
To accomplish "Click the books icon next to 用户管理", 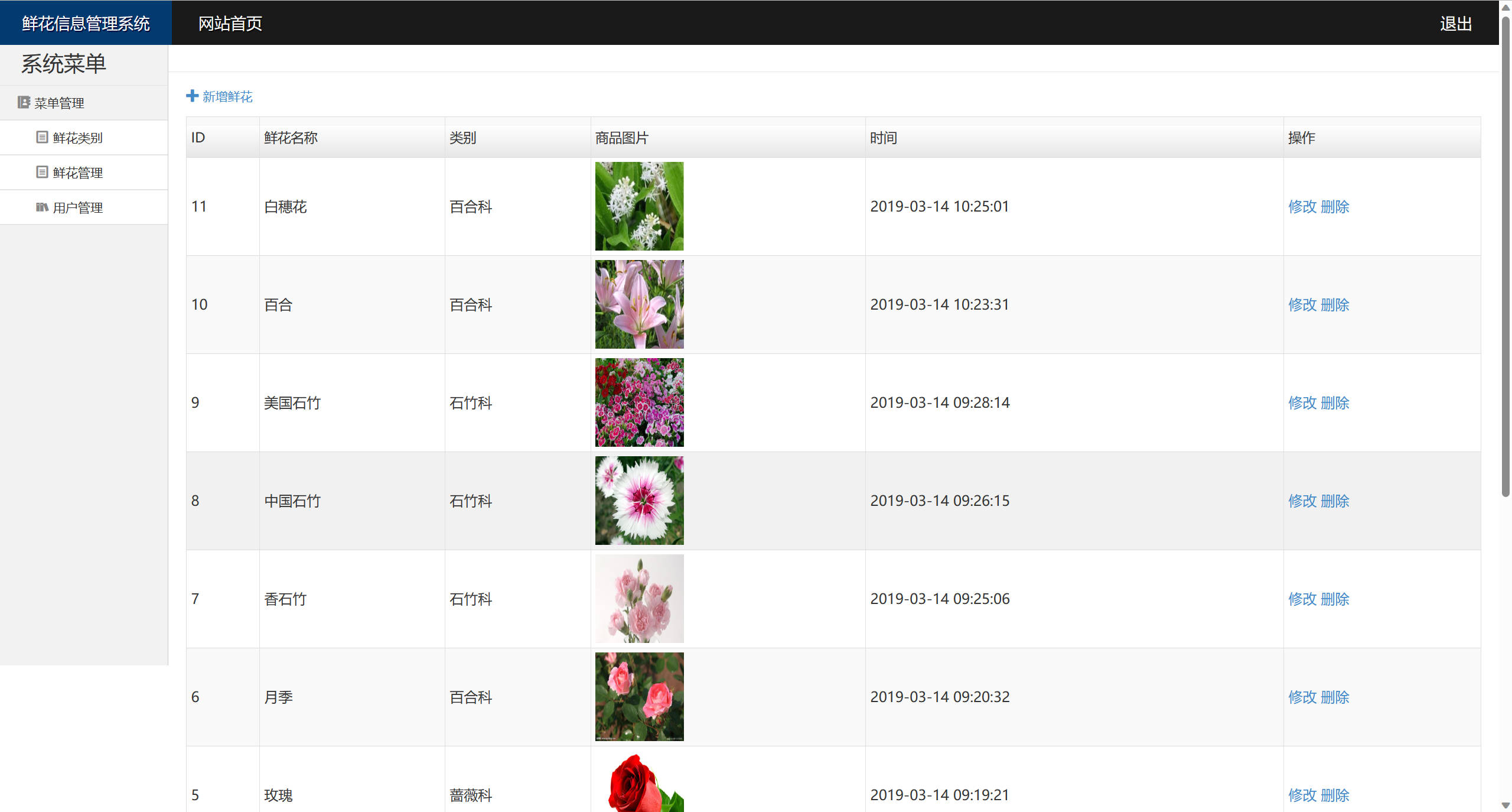I will 42,207.
